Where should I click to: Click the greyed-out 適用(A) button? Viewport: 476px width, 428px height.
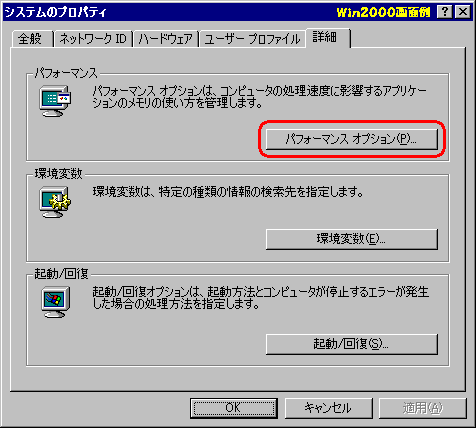click(422, 408)
